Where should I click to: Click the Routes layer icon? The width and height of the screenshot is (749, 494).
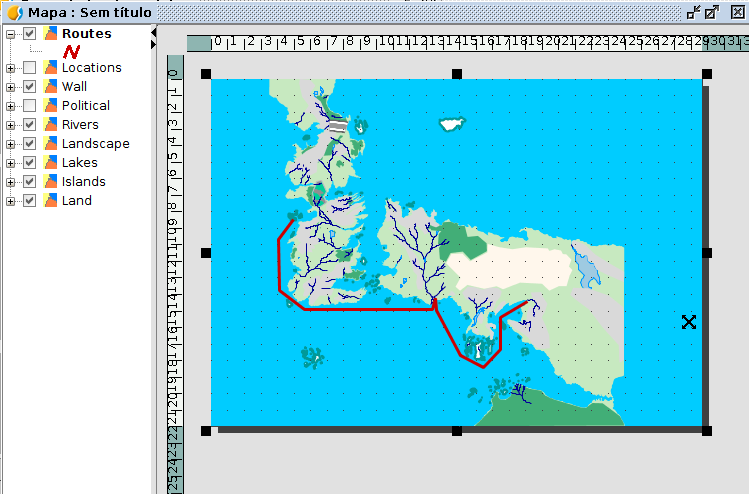pos(50,34)
